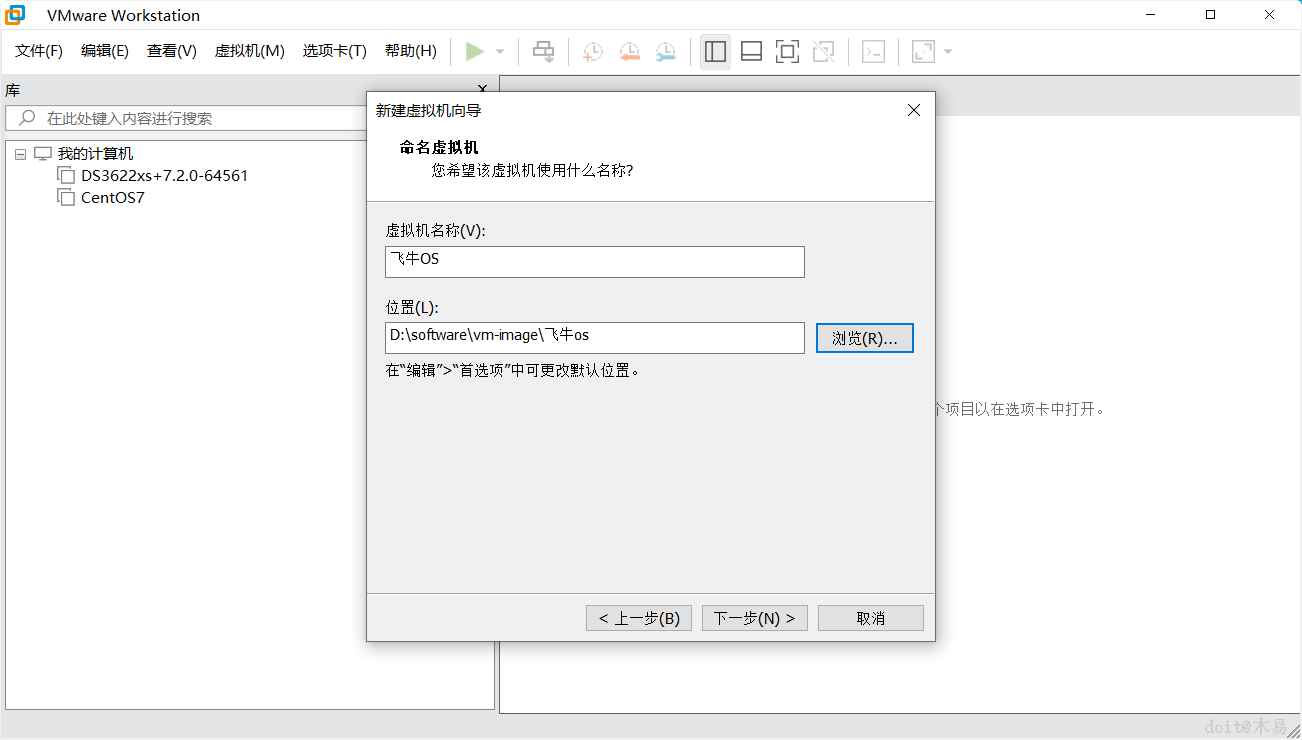Open the stretch mode dropdown arrow
Viewport: 1302px width, 740px height.
point(947,51)
